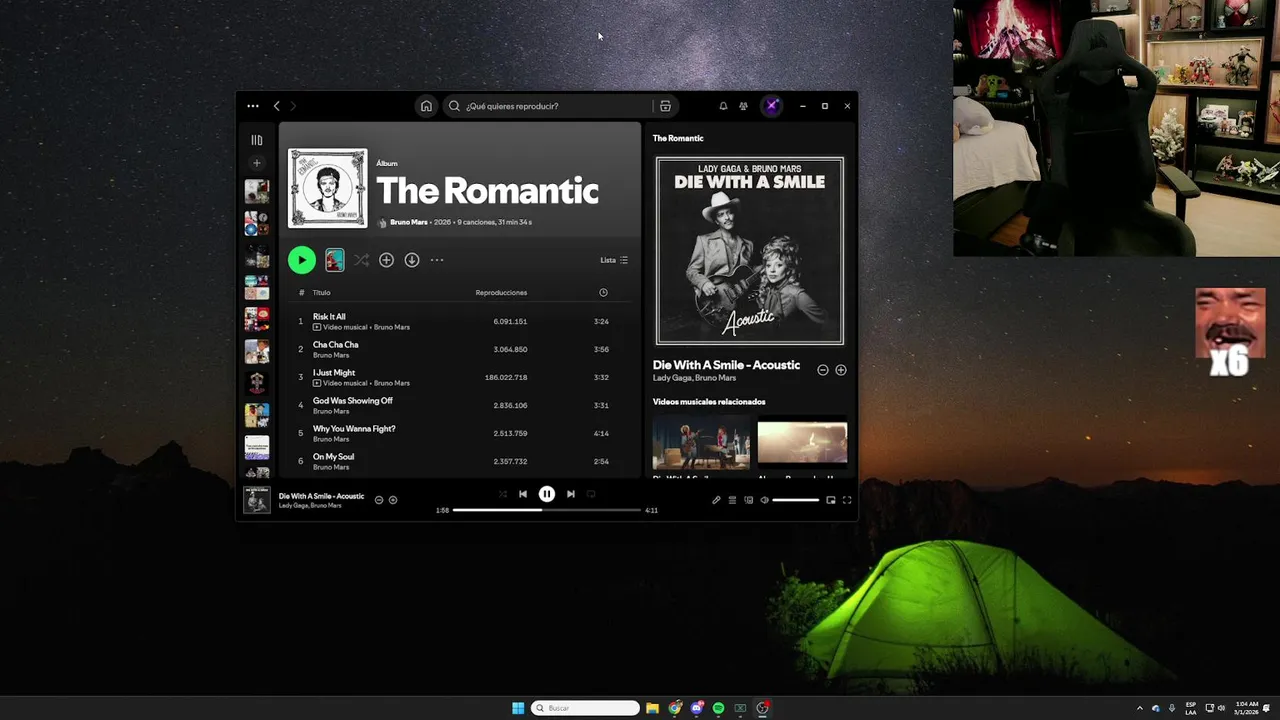1280x720 pixels.
Task: Enter full screen player view
Action: coord(847,500)
